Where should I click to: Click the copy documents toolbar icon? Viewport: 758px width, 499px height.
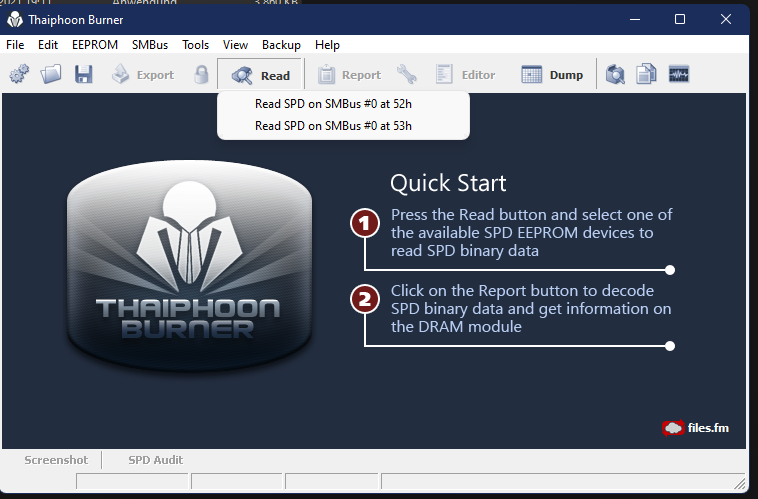[646, 74]
